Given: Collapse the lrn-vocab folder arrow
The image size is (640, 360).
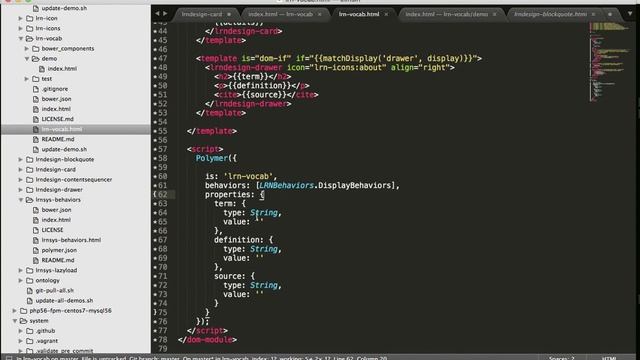Looking at the screenshot, I should (x=20, y=38).
